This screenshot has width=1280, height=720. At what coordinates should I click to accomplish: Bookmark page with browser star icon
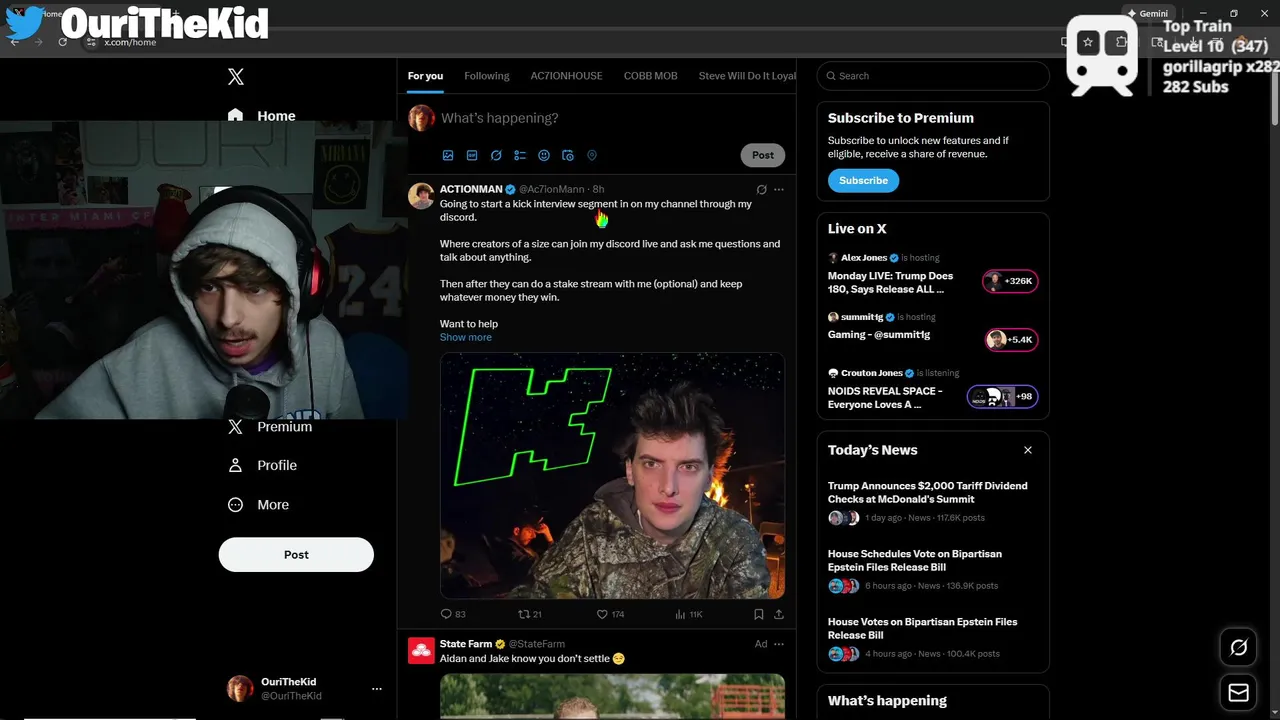coord(1088,42)
